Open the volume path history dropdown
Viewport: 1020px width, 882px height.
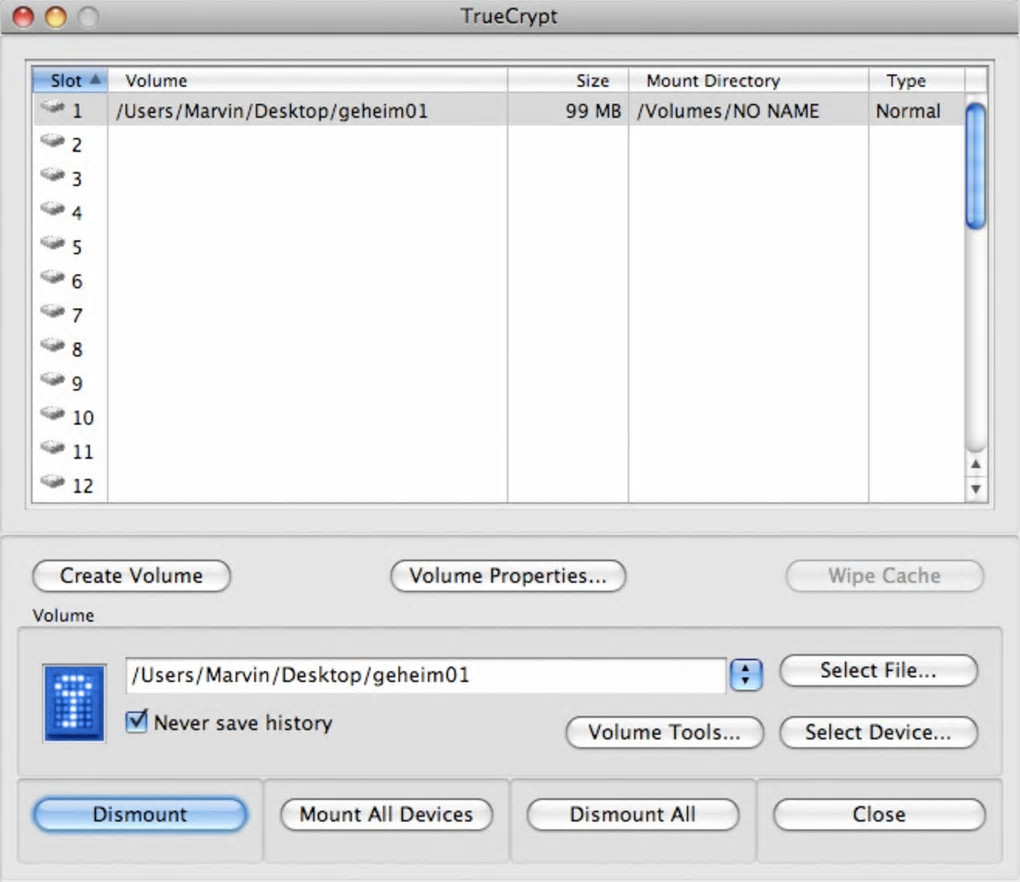pos(745,675)
